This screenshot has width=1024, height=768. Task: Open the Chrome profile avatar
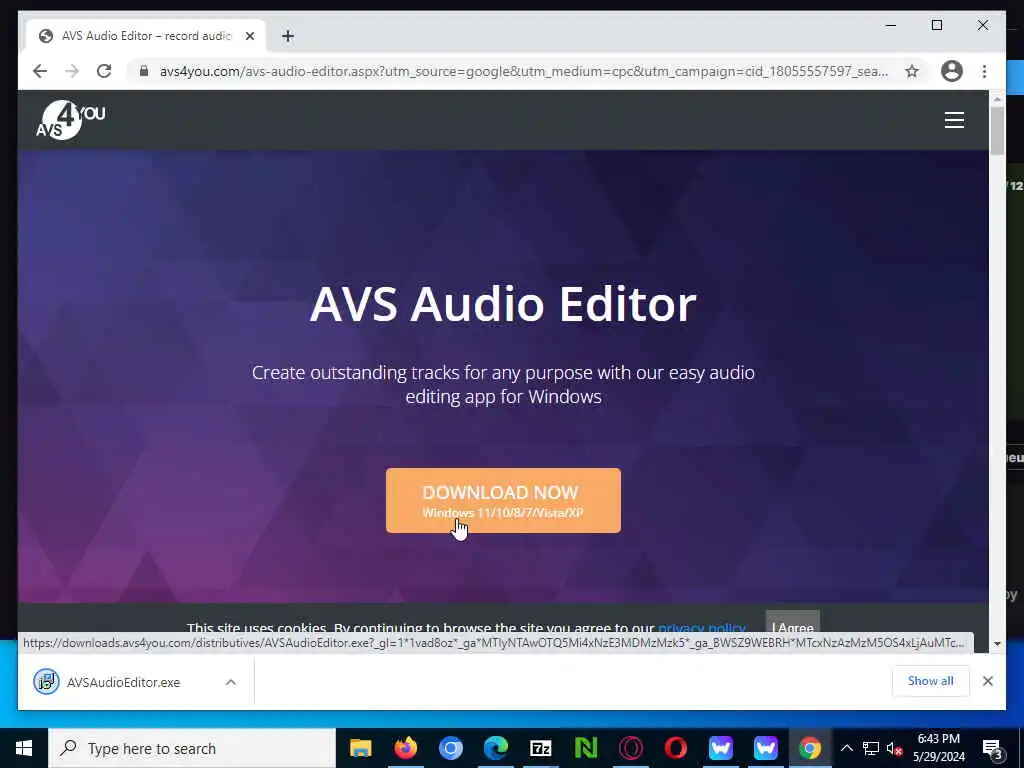[952, 71]
